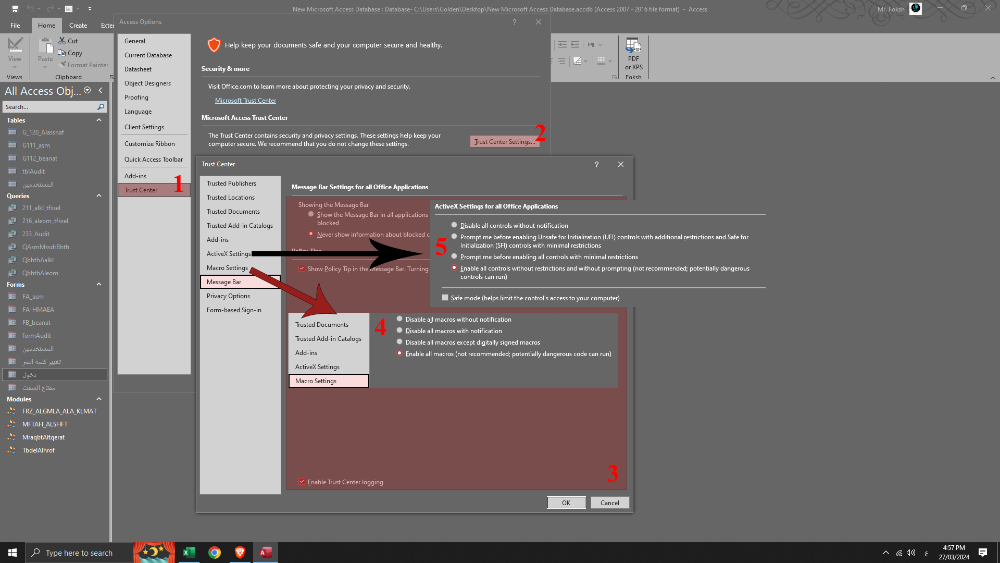Select Customize Ribbon in Access Options
Image resolution: width=1000 pixels, height=563 pixels.
[x=149, y=143]
